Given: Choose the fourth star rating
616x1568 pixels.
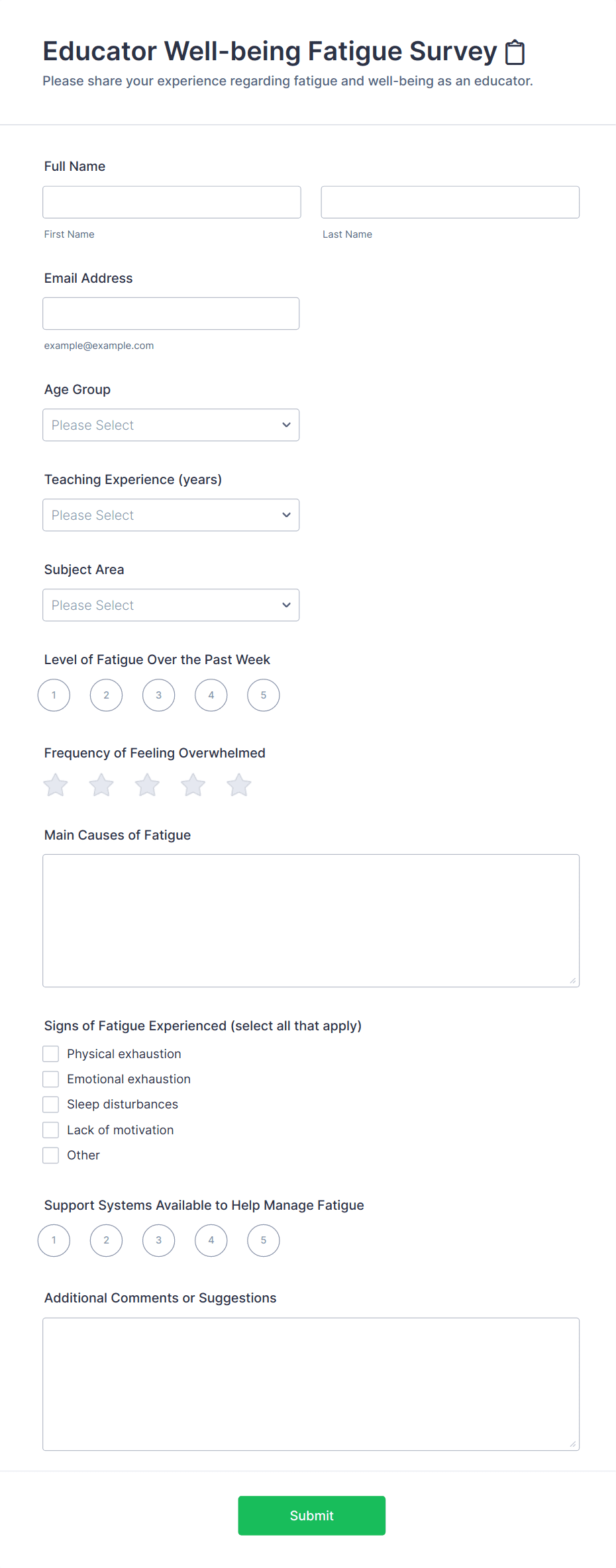Looking at the screenshot, I should (x=193, y=785).
